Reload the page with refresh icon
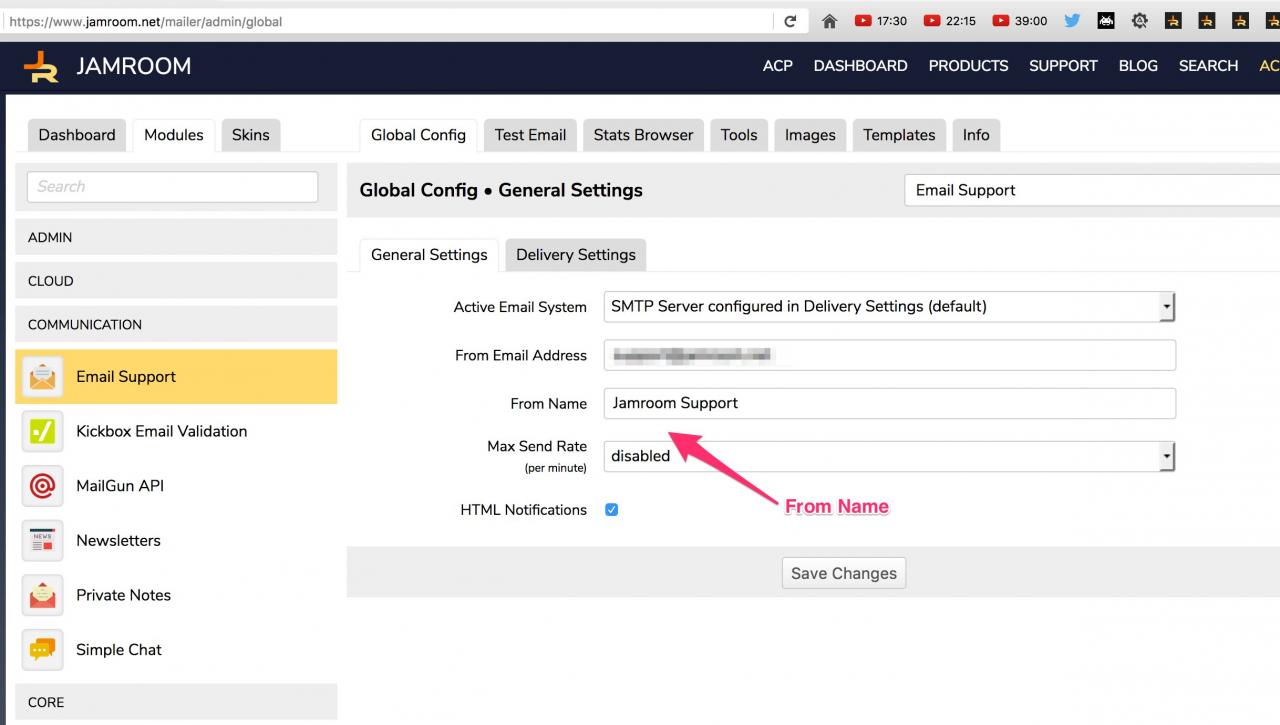Image resolution: width=1280 pixels, height=725 pixels. 790,21
